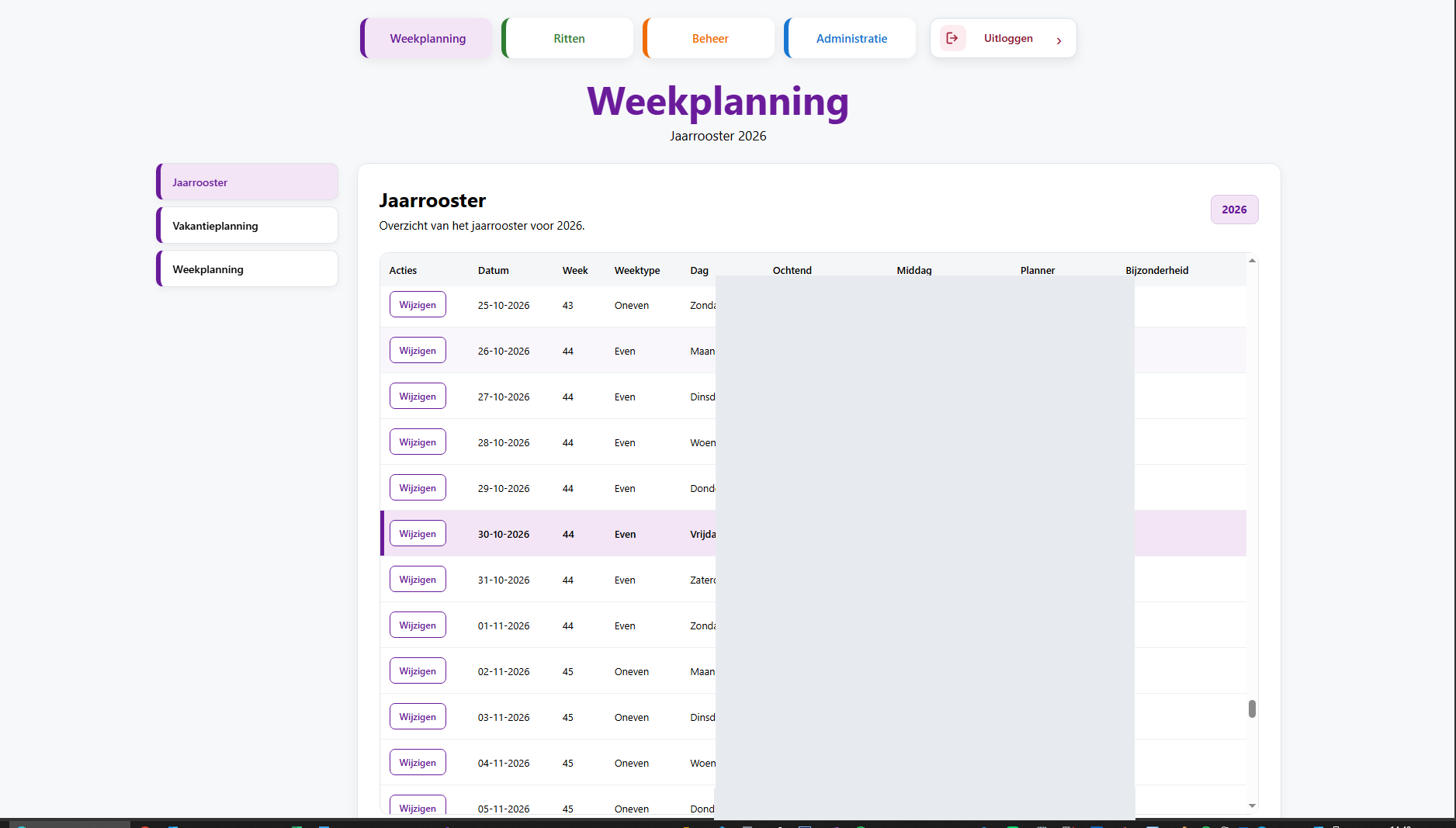1456x828 pixels.
Task: Switch to the Ritten tab
Action: coord(567,38)
